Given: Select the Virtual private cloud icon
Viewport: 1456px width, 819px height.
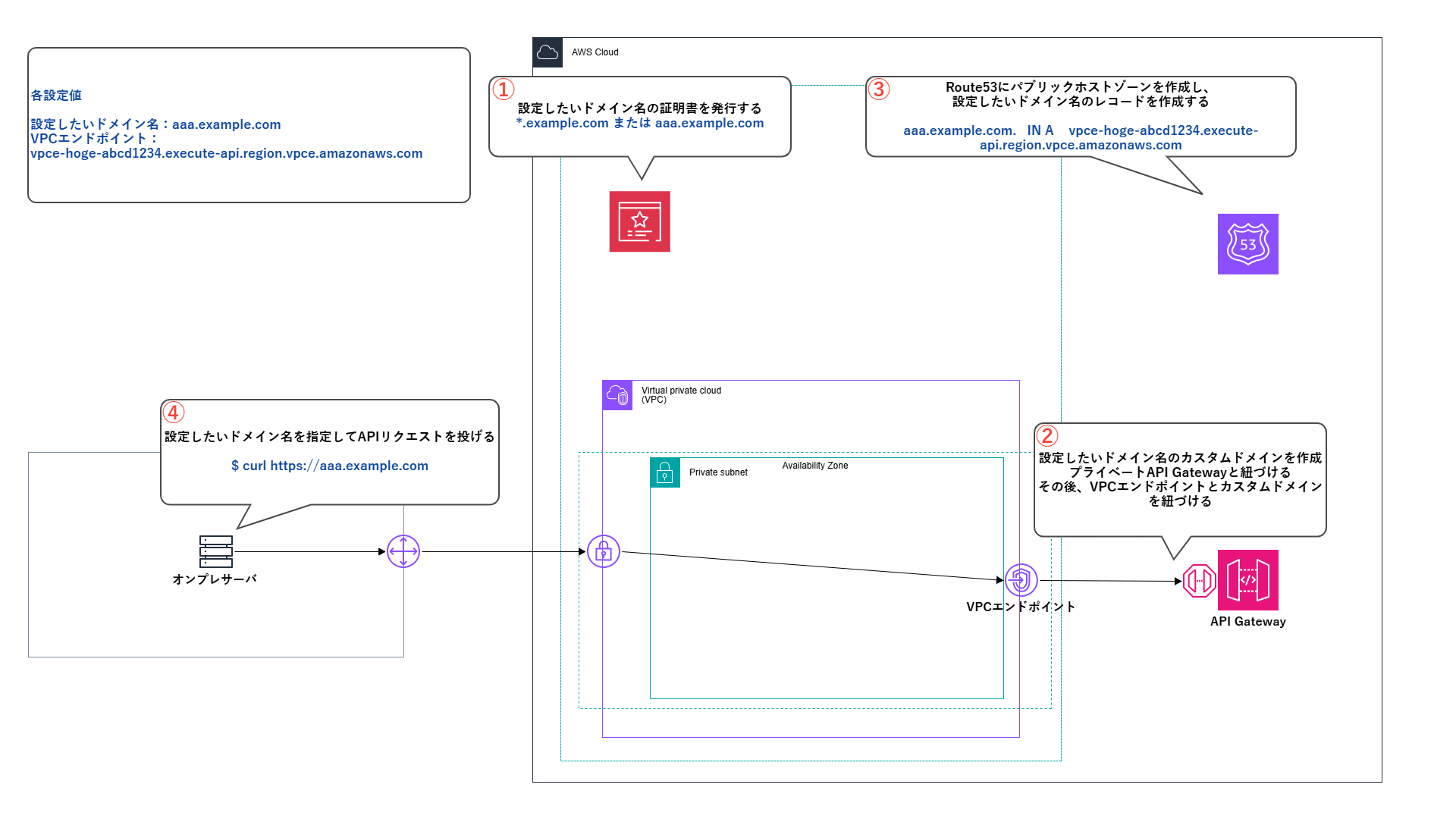Looking at the screenshot, I should [x=617, y=395].
